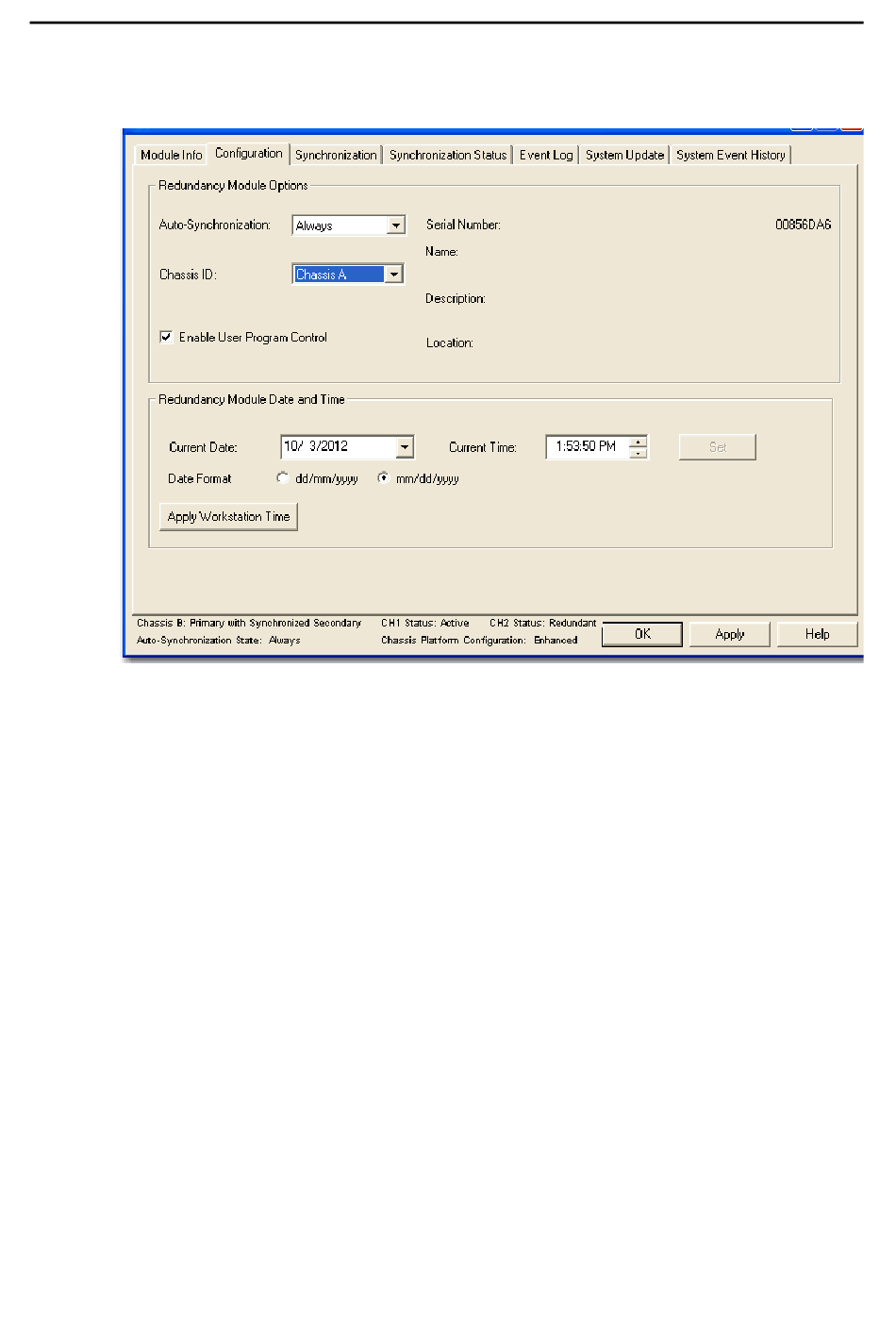896x1319 pixels.
Task: Click the serial number 00856DA6
Action: (804, 225)
